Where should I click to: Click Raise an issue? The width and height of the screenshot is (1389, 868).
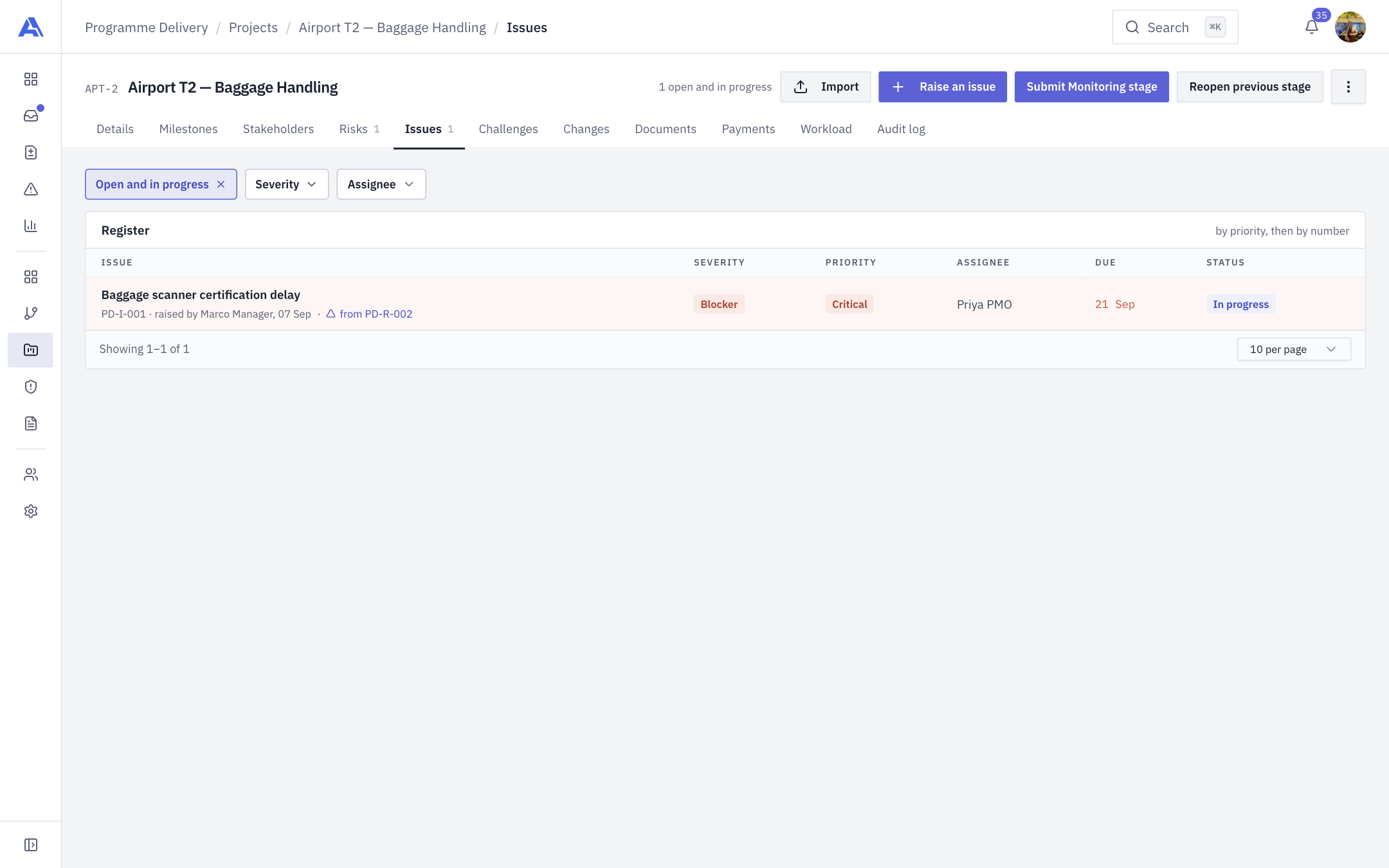pos(943,87)
